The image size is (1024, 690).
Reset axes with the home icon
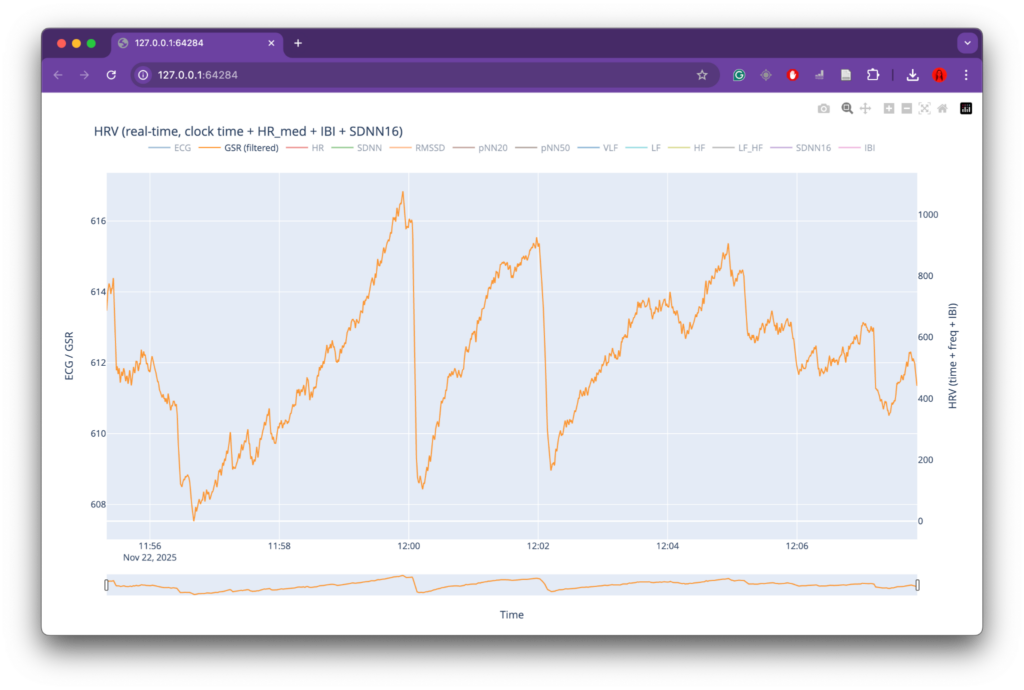click(942, 108)
